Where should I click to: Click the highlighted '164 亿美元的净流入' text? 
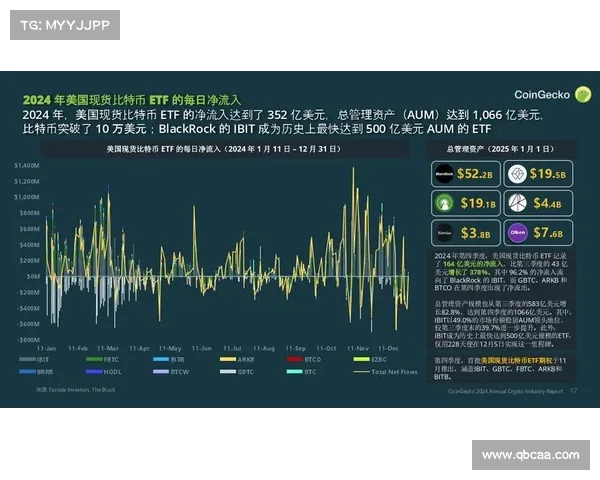pos(473,264)
